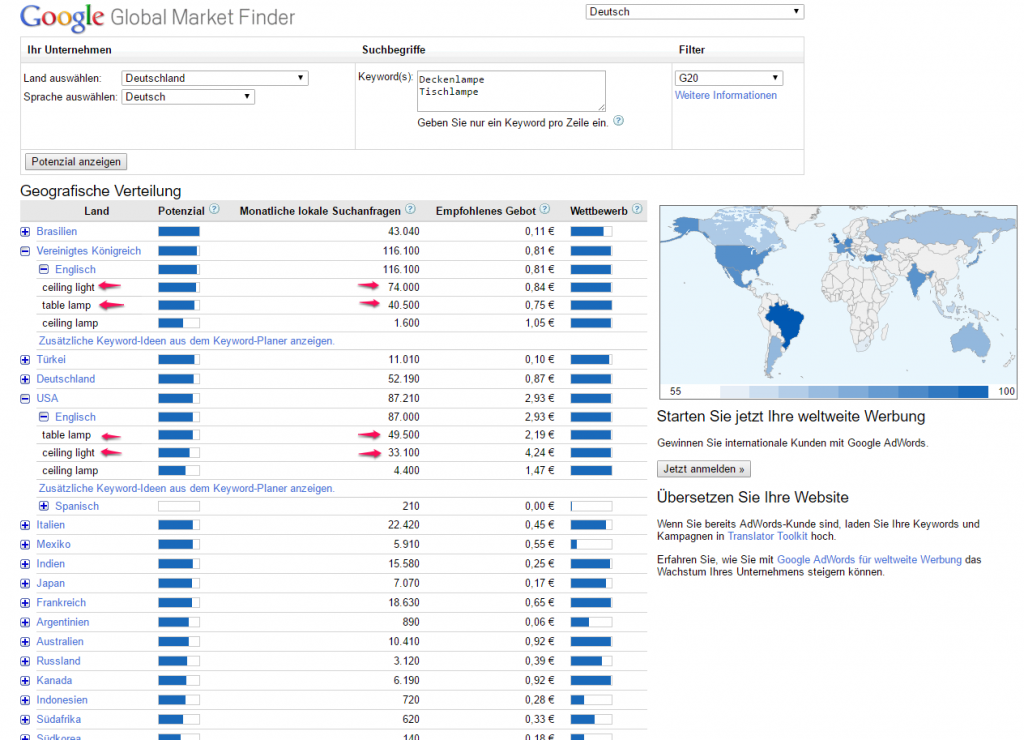Collapse the USA row
This screenshot has width=1024, height=740.
pos(25,398)
